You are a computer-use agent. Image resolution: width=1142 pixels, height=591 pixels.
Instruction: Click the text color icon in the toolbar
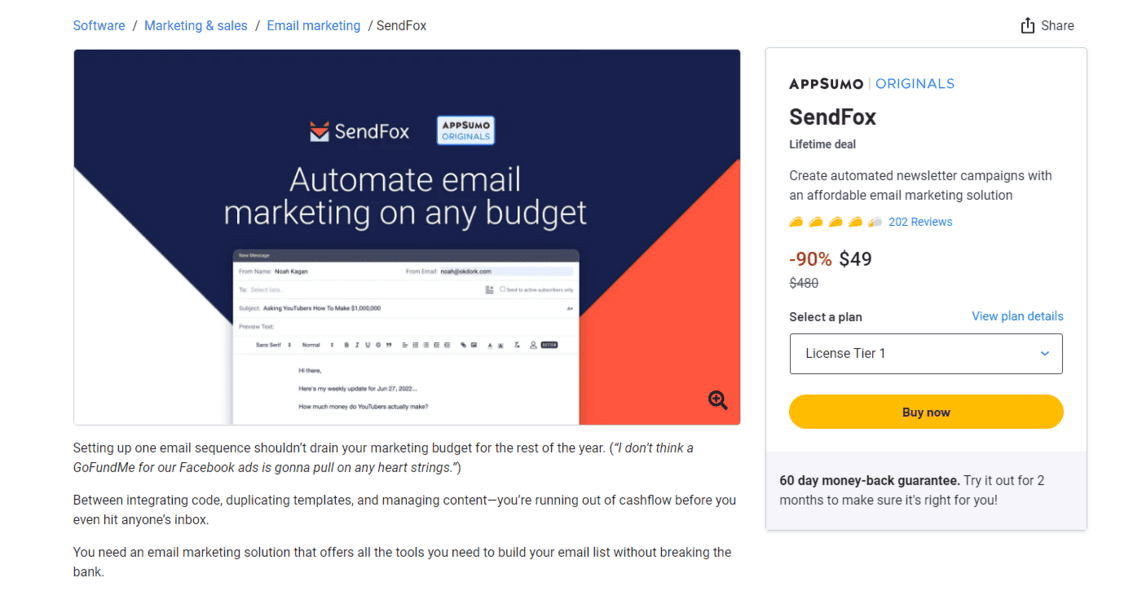tap(489, 343)
